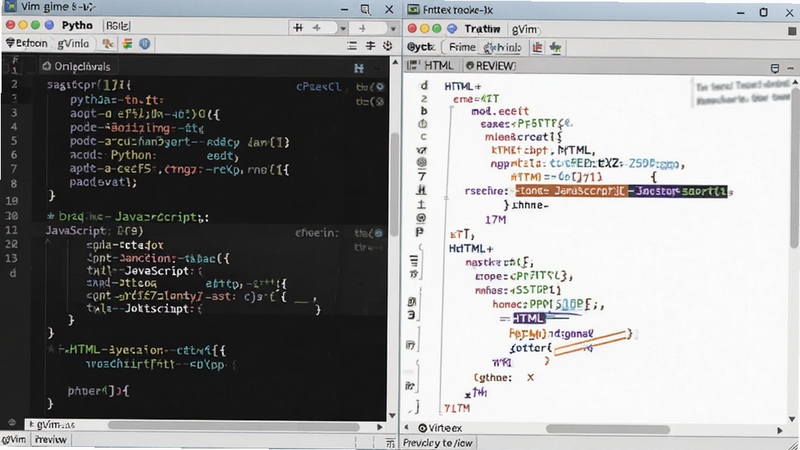Select the Pytho tab in left window
Screen dimensions: 800x450
pos(77,25)
